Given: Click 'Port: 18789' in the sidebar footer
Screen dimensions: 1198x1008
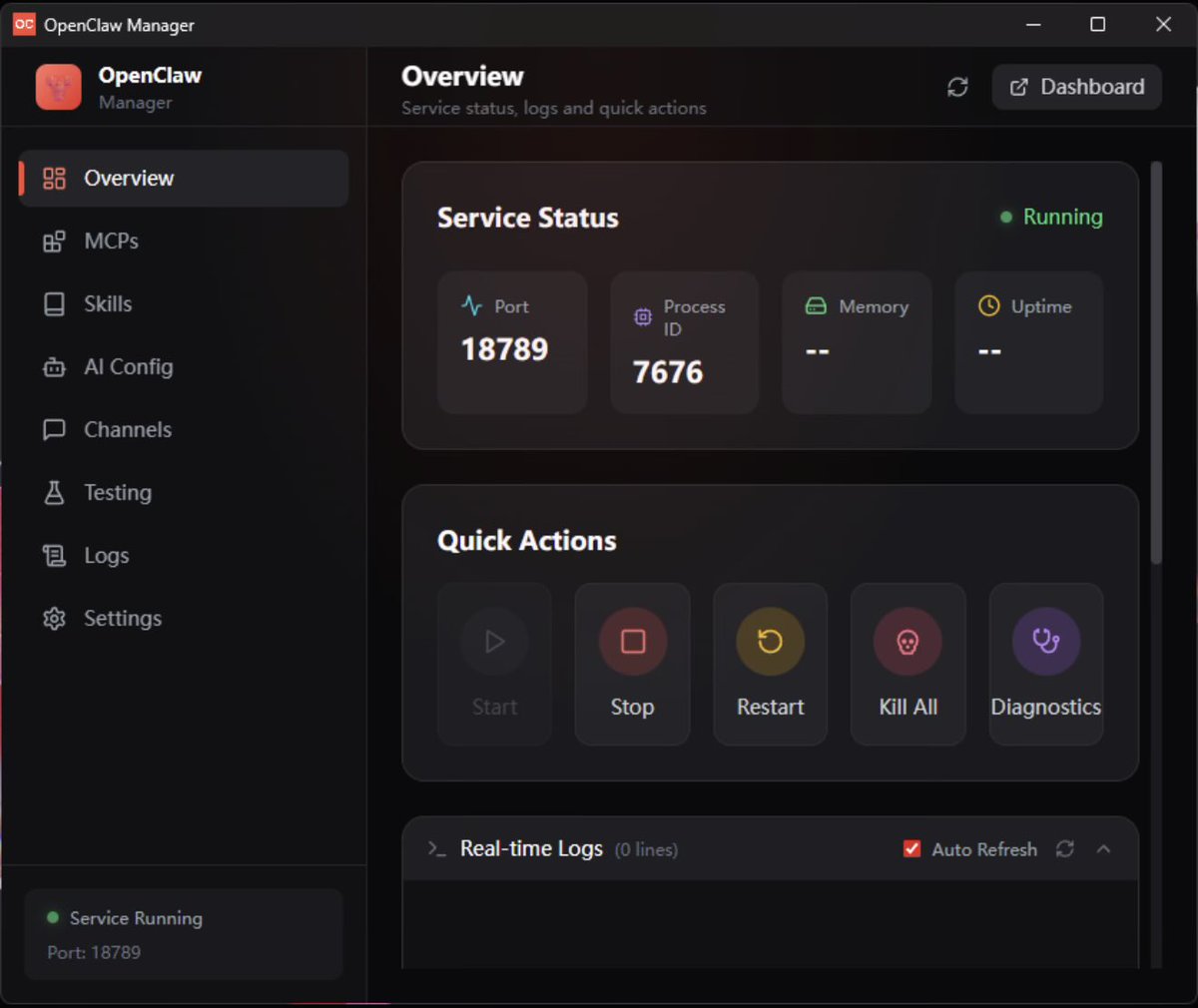Looking at the screenshot, I should 94,952.
